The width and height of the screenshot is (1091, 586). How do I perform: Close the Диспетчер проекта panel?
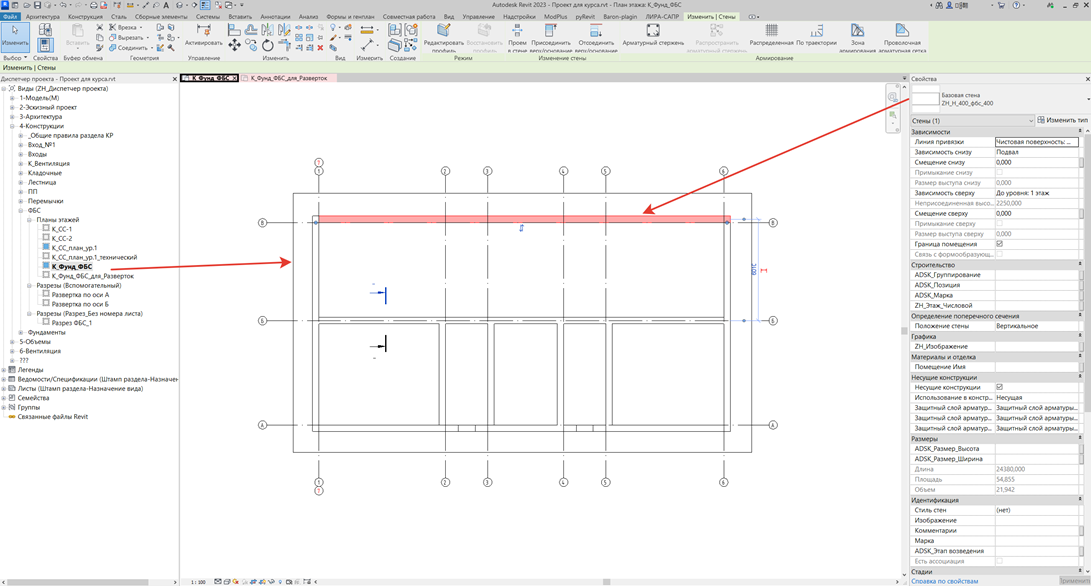[x=175, y=79]
